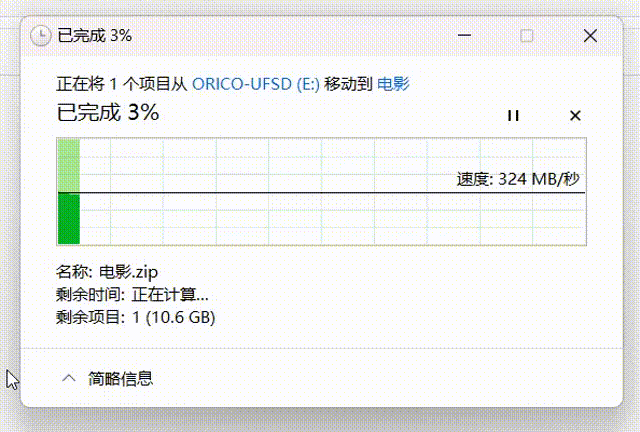This screenshot has width=640, height=432.
Task: Minimize the transfer progress window
Action: click(464, 36)
